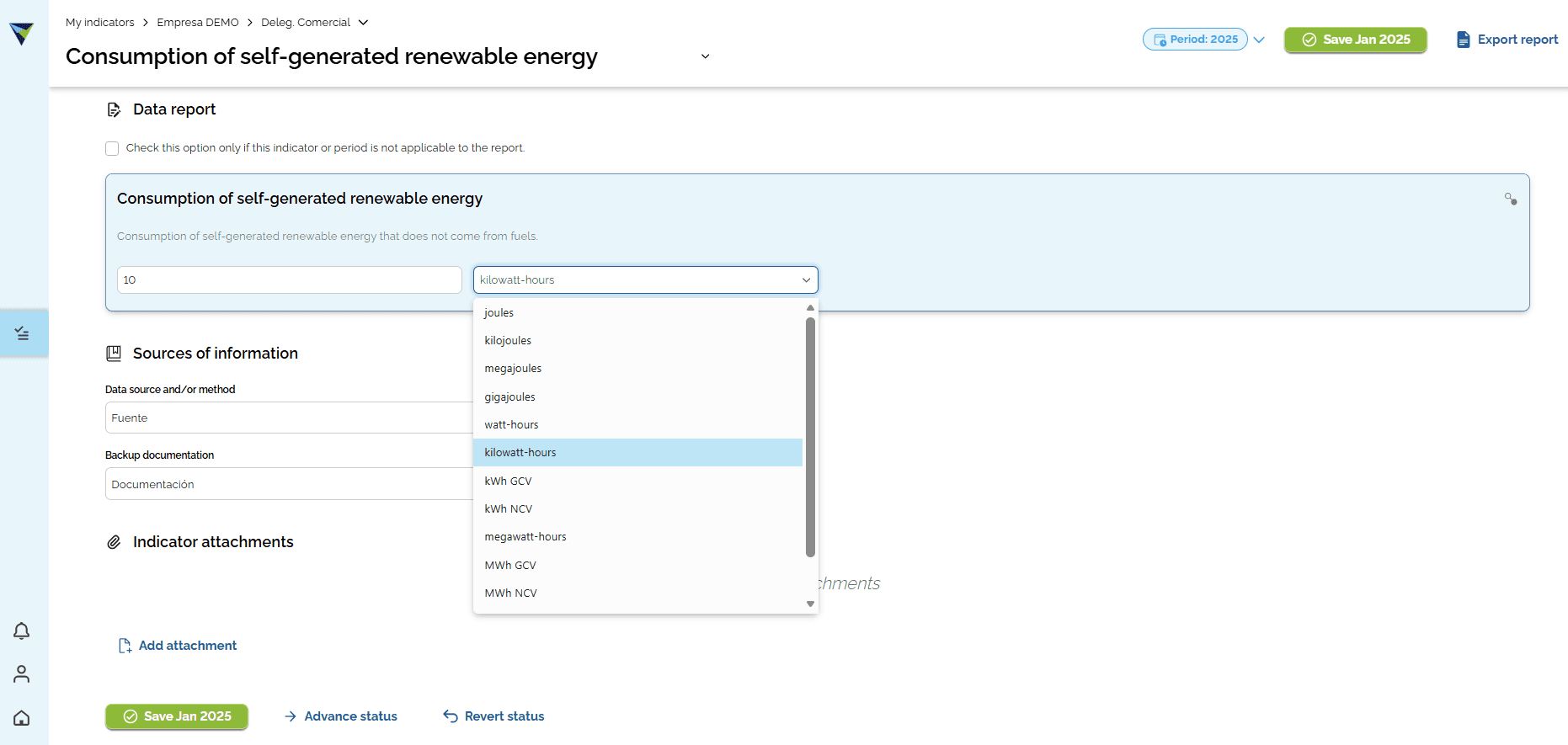Select kilojoules unit option

637,340
